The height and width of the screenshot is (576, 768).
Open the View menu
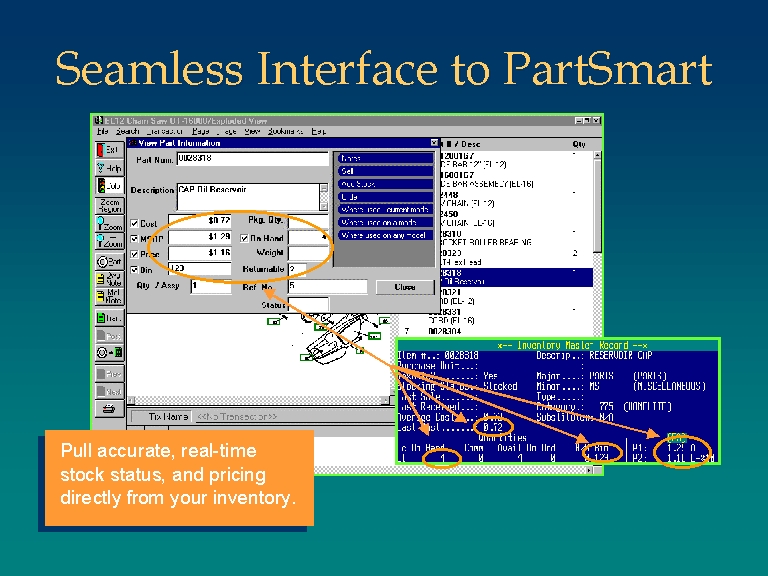[x=252, y=131]
